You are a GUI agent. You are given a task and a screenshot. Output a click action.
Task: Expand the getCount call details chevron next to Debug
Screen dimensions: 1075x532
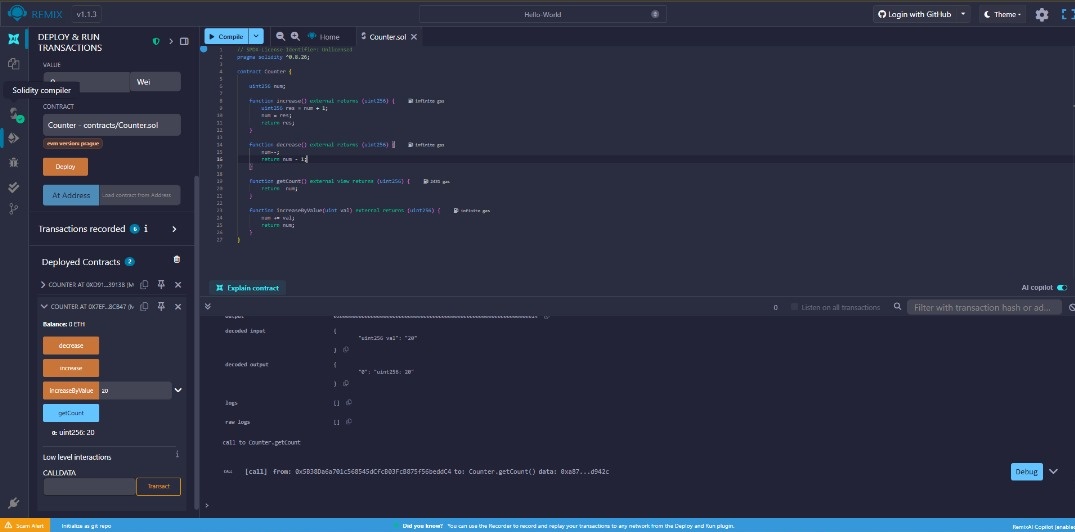1054,472
